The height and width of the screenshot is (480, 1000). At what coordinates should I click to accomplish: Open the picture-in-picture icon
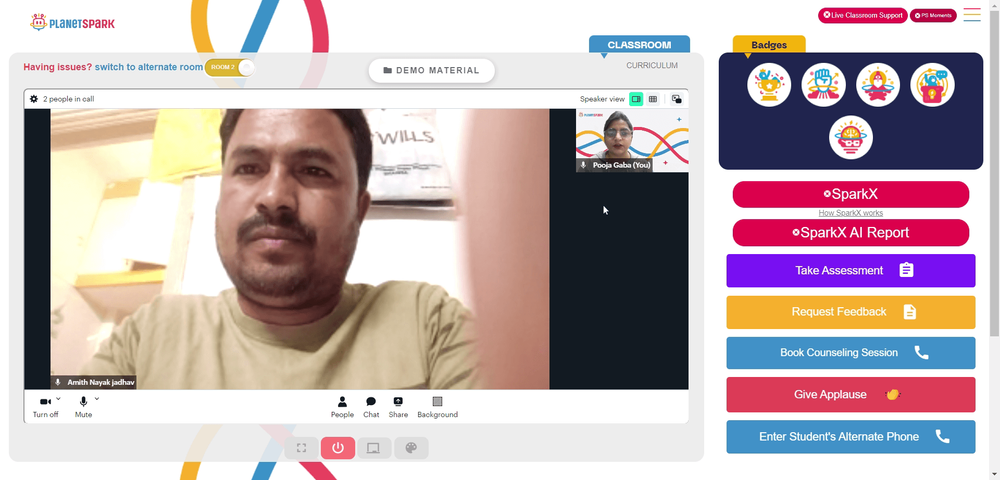coord(677,99)
